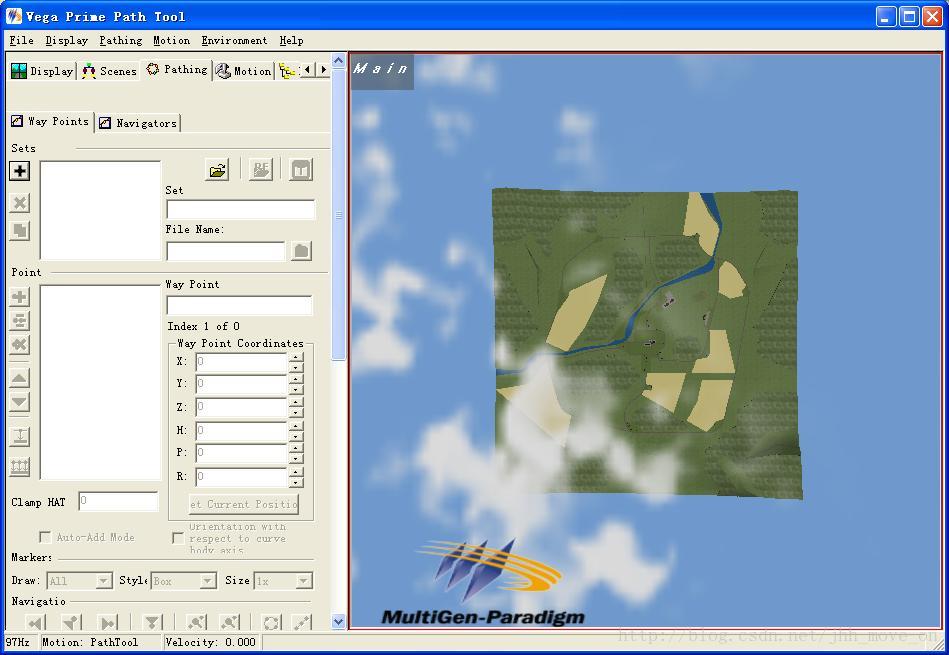Screen dimensions: 949x655
Task: Click the hourglass-shaped navigation icon
Action: pyautogui.click(x=152, y=622)
